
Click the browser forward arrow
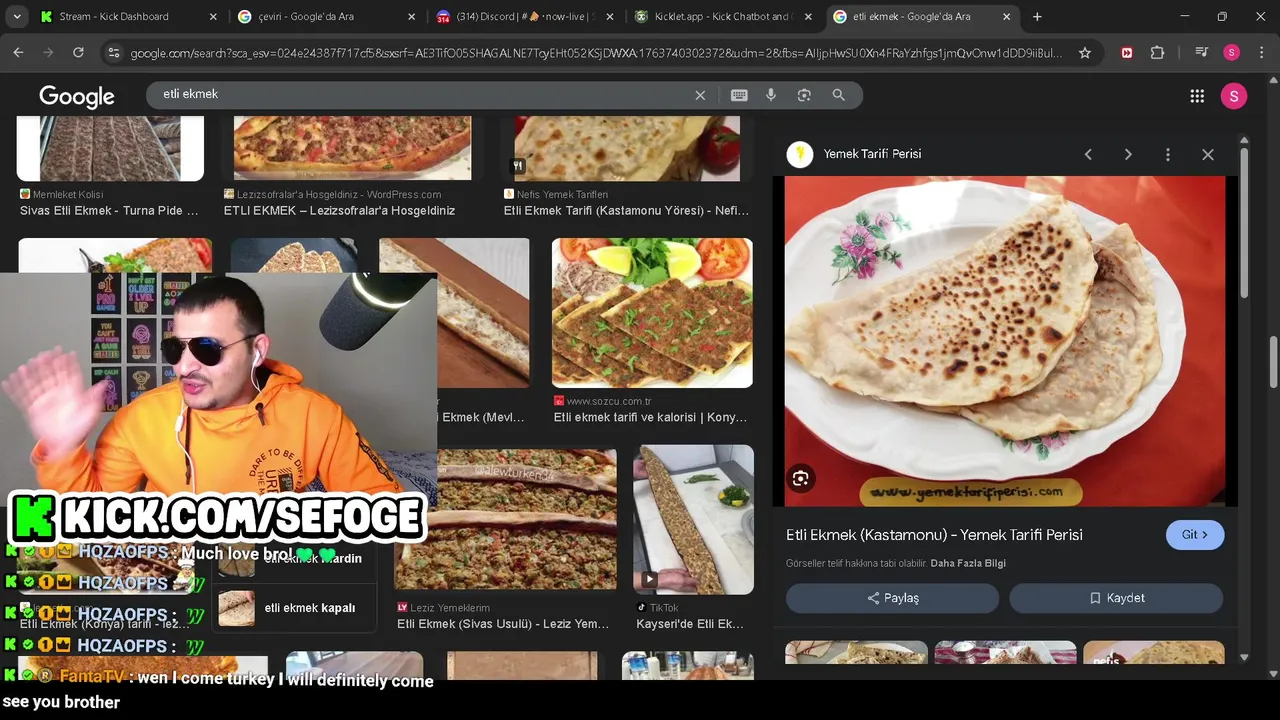[x=48, y=53]
